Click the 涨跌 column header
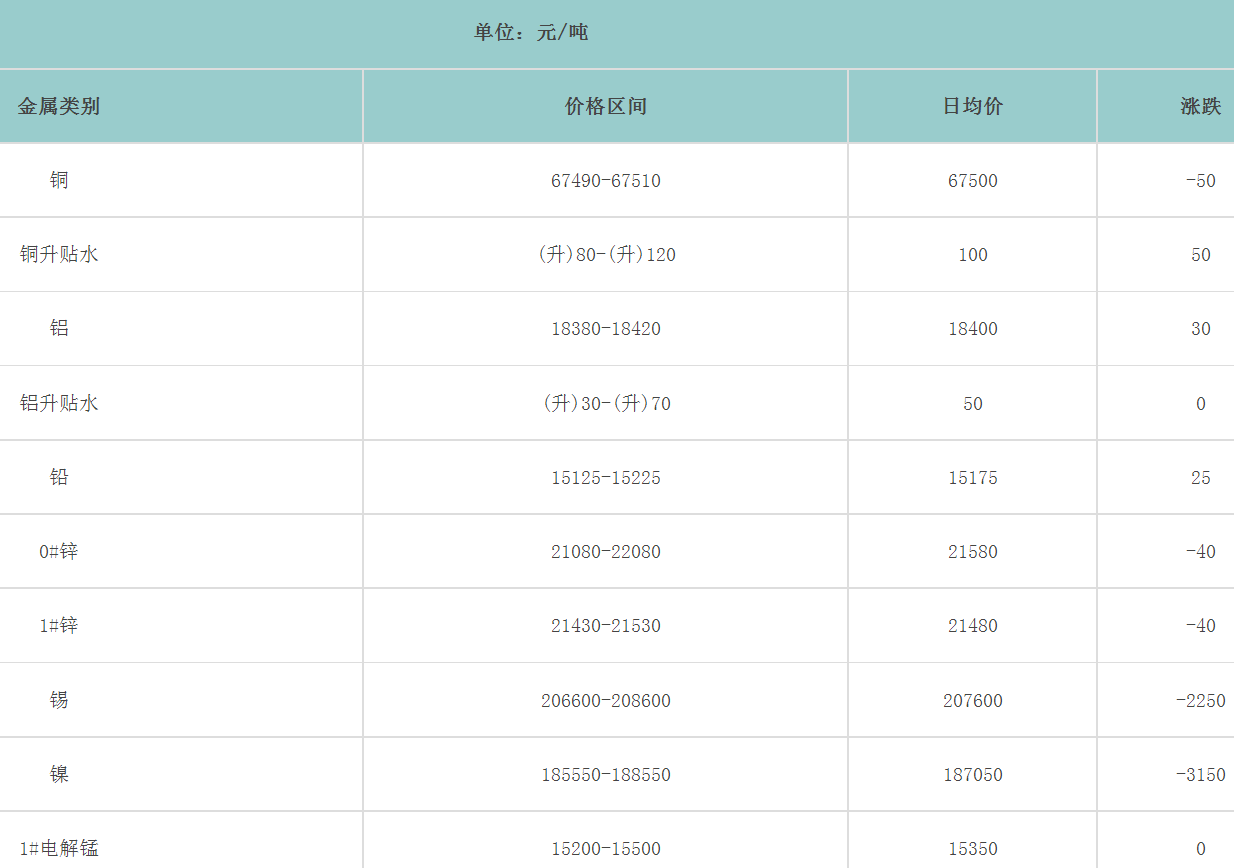The height and width of the screenshot is (868, 1234). point(1200,107)
